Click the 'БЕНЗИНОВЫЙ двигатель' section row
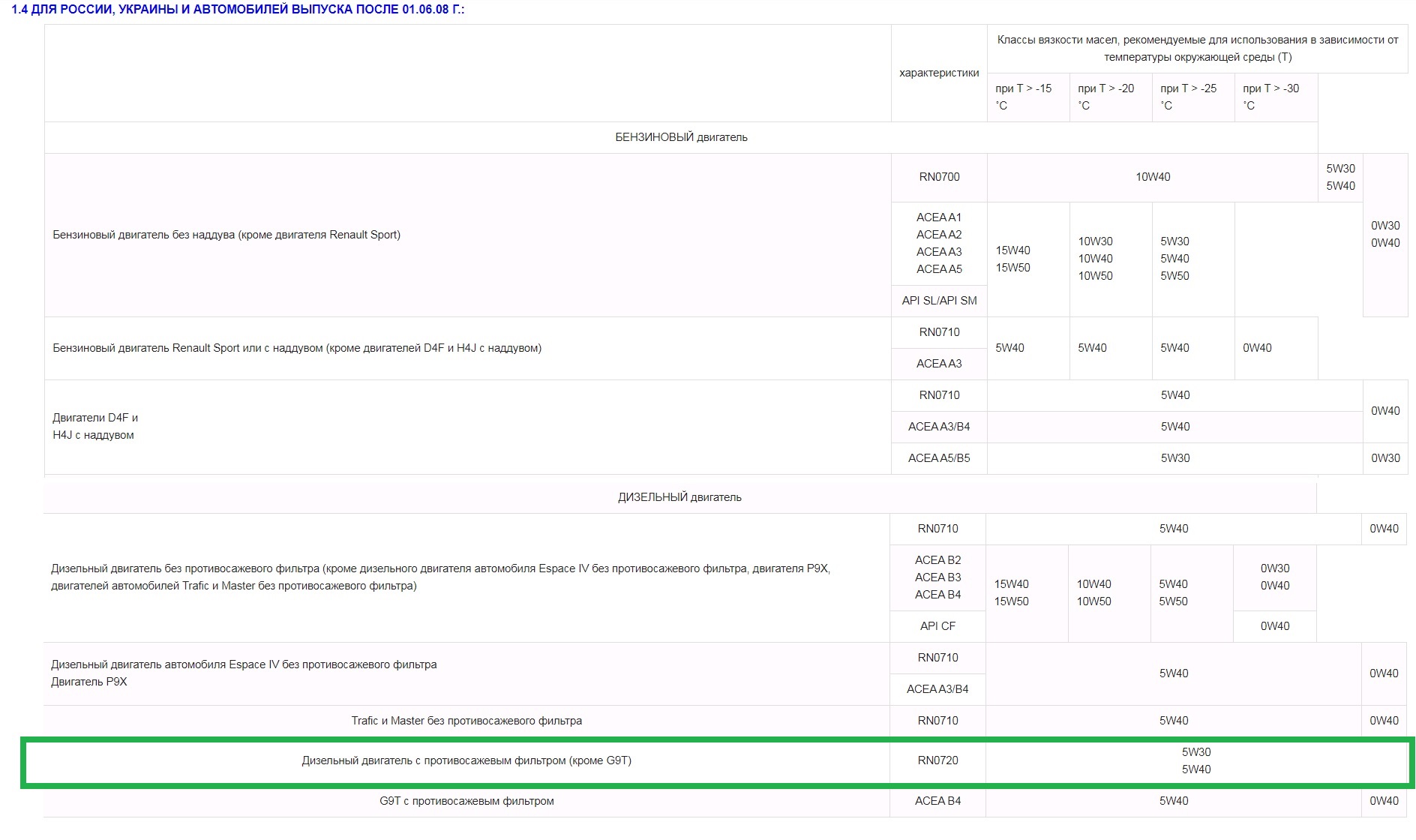The height and width of the screenshot is (840, 1416). point(681,137)
